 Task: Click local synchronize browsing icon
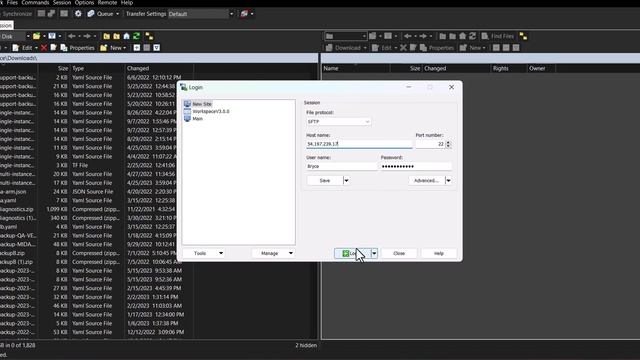(149, 36)
